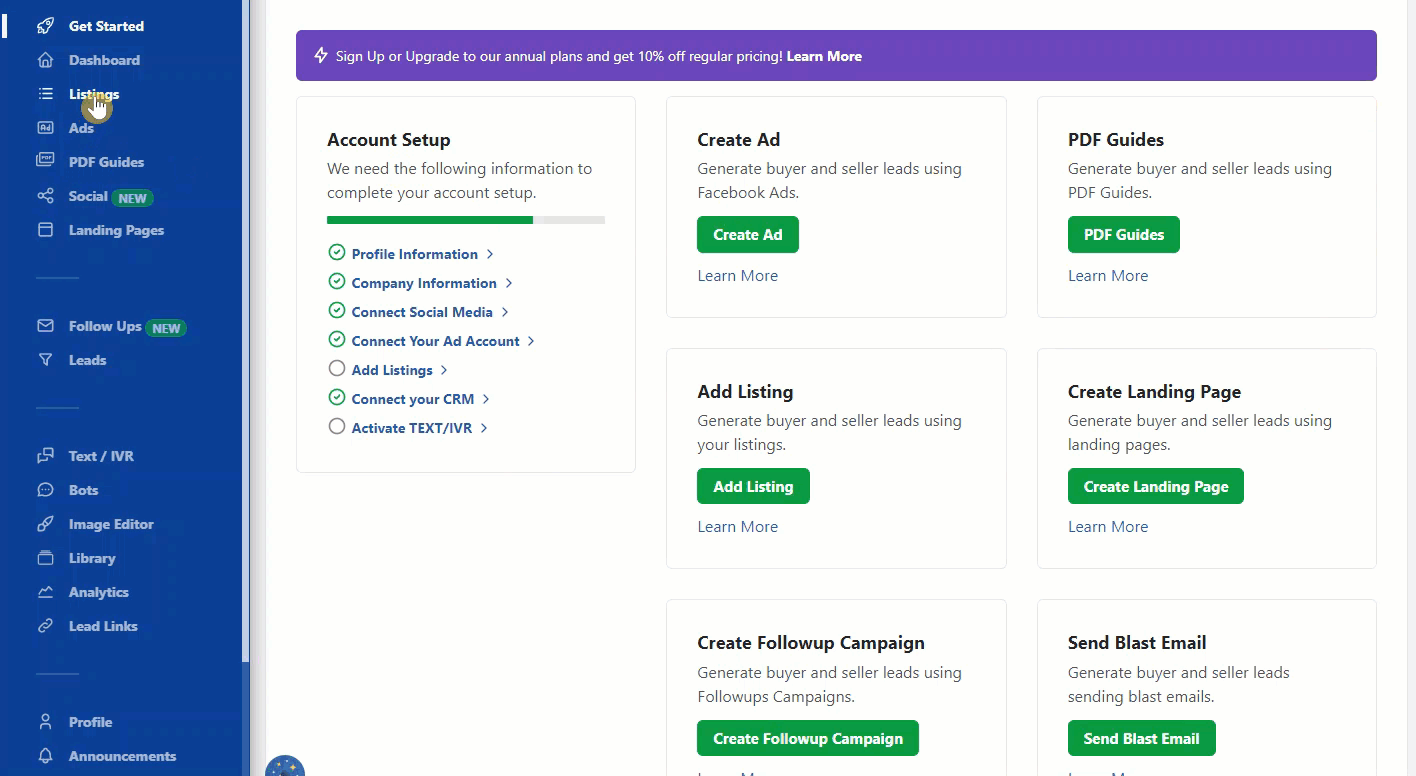Click the Bots chat bubble icon
Viewport: 1416px width, 776px height.
[45, 490]
